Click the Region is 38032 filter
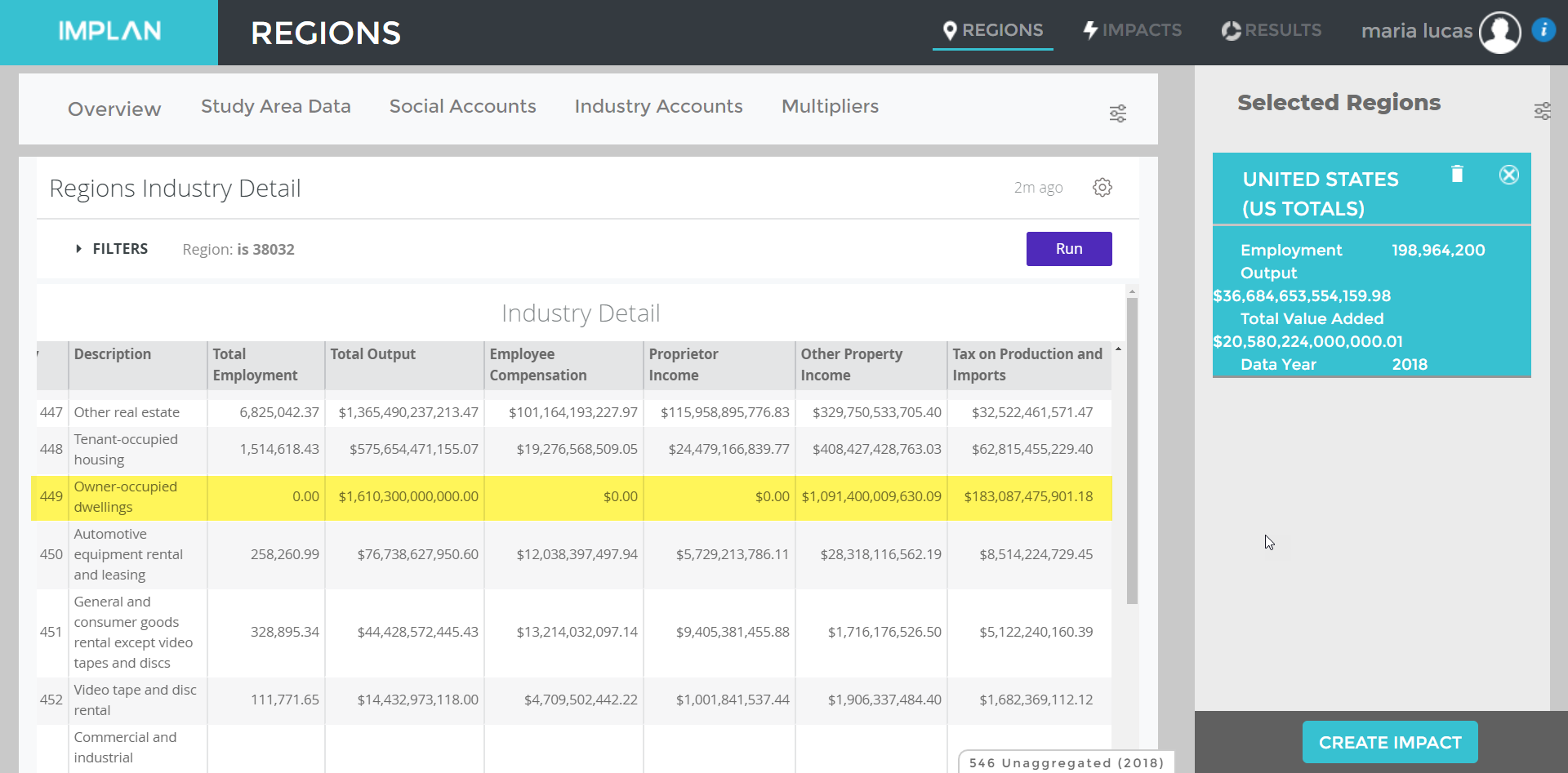Screen dimensions: 1568x773 click(238, 250)
